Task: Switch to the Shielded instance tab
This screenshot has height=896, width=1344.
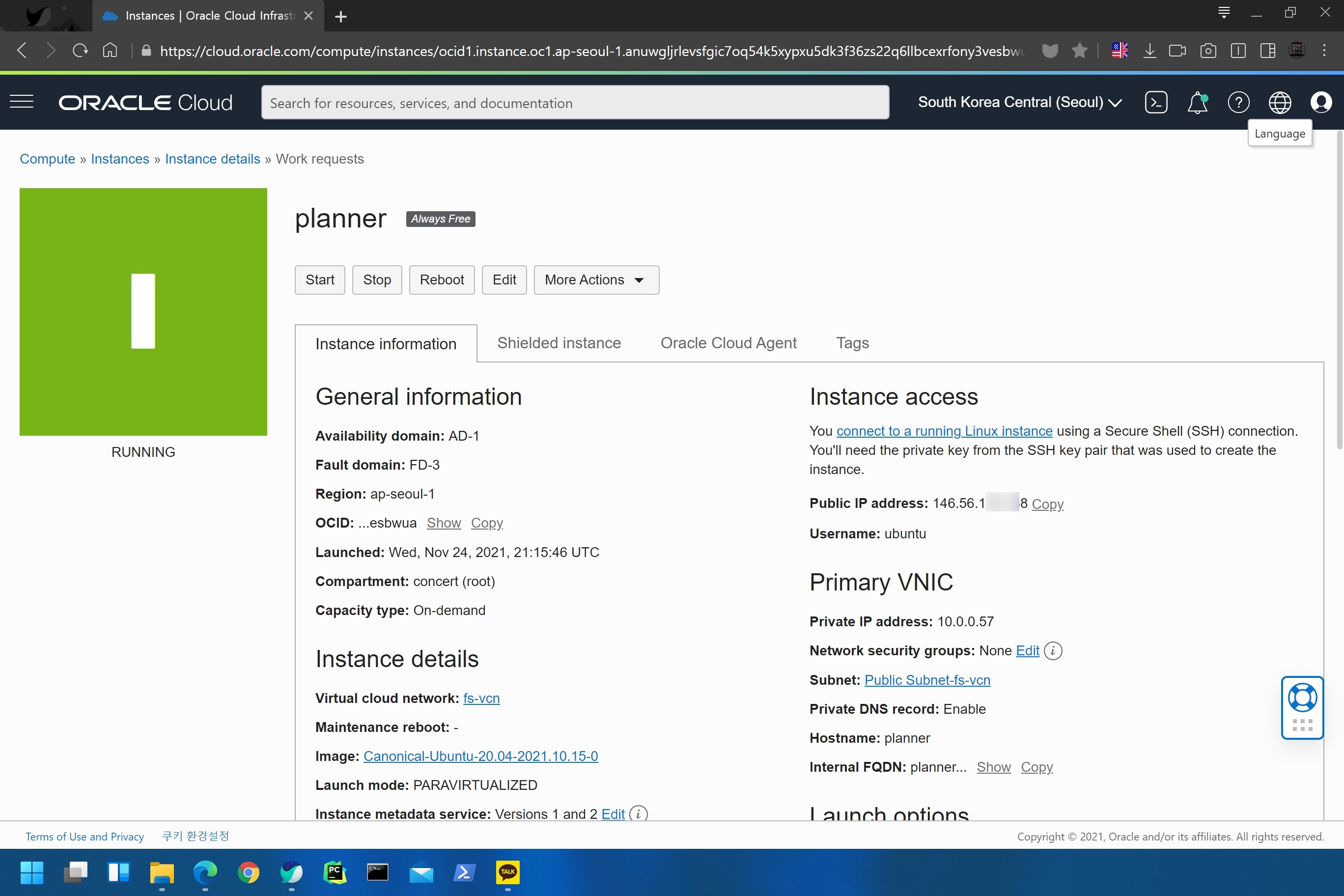Action: (x=559, y=343)
